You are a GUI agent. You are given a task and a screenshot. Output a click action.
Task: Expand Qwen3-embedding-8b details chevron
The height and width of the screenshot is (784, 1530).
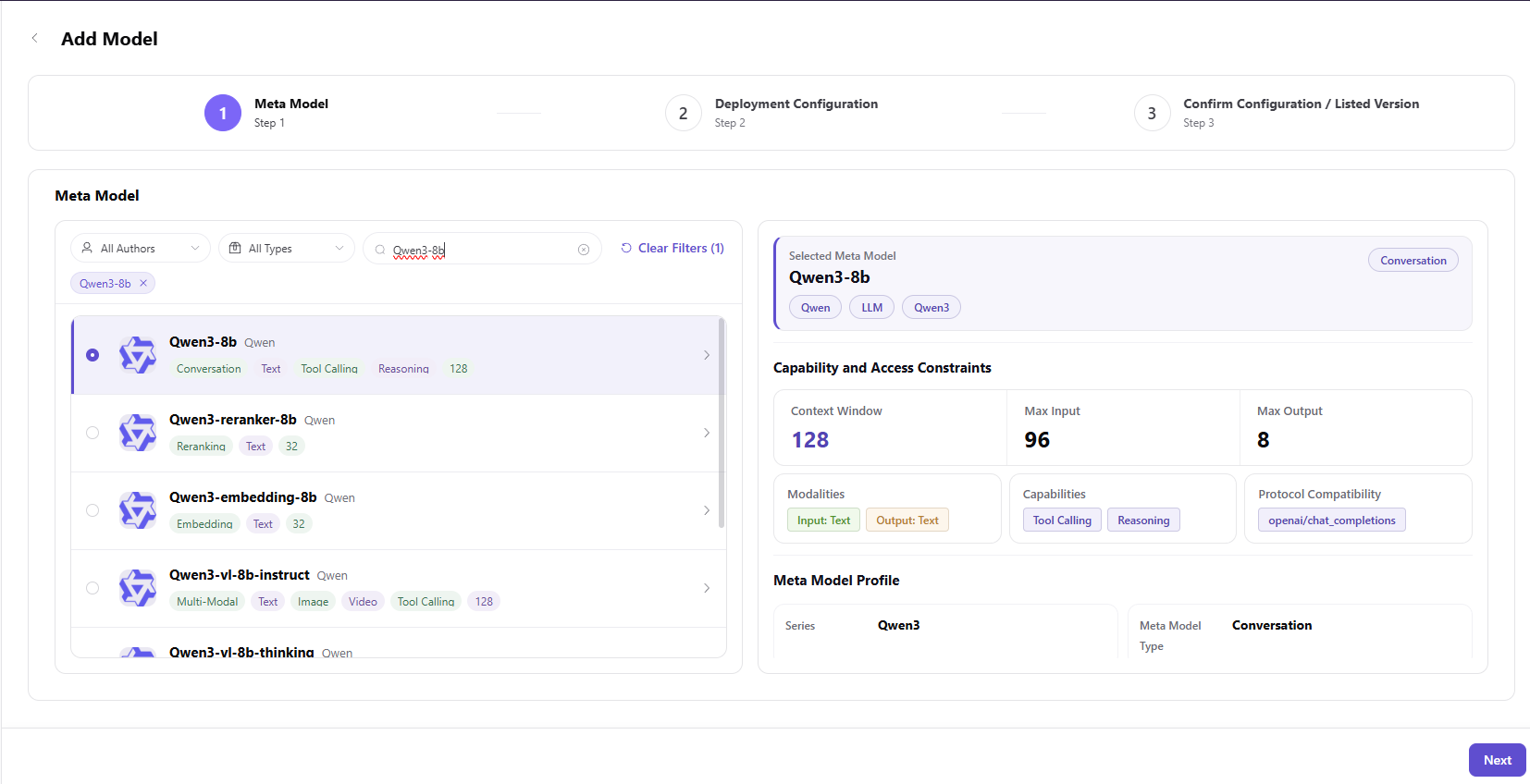point(707,510)
